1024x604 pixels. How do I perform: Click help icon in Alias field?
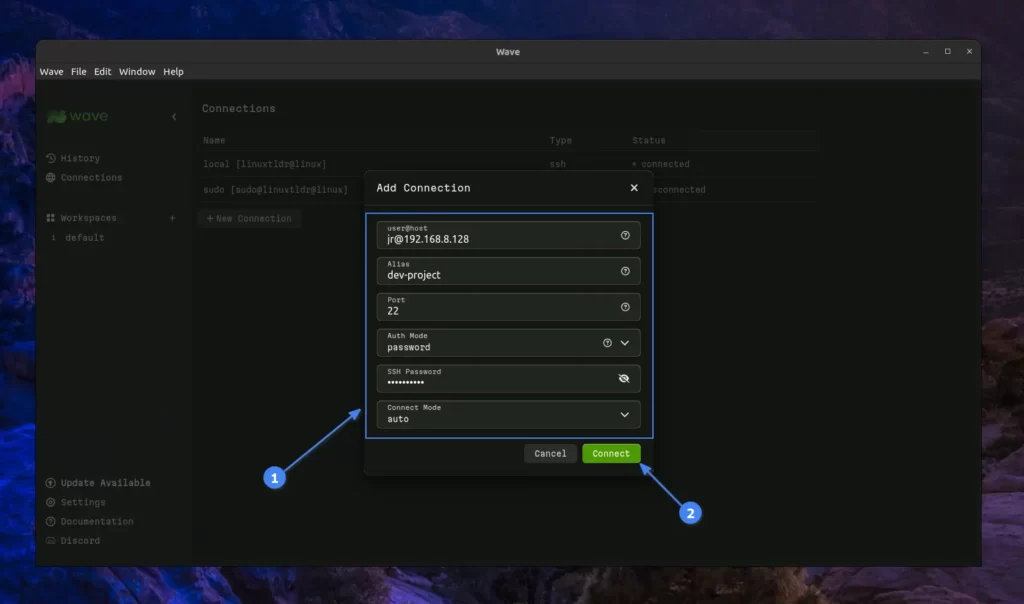point(625,271)
